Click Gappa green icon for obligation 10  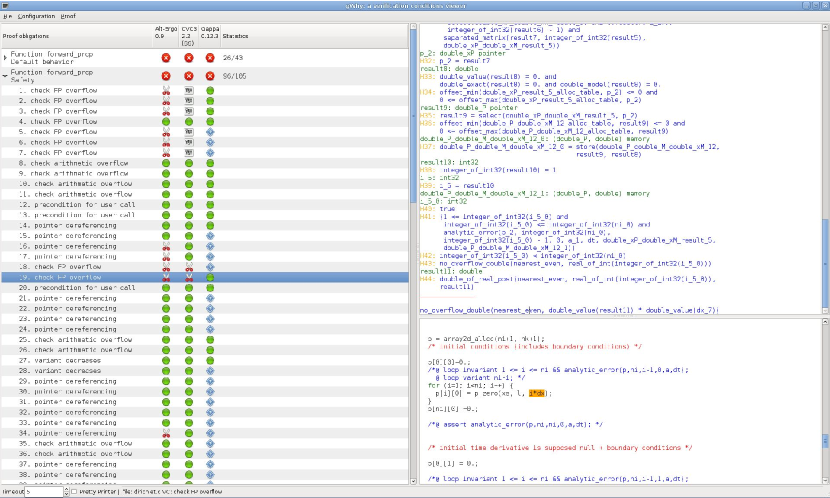pyautogui.click(x=210, y=184)
